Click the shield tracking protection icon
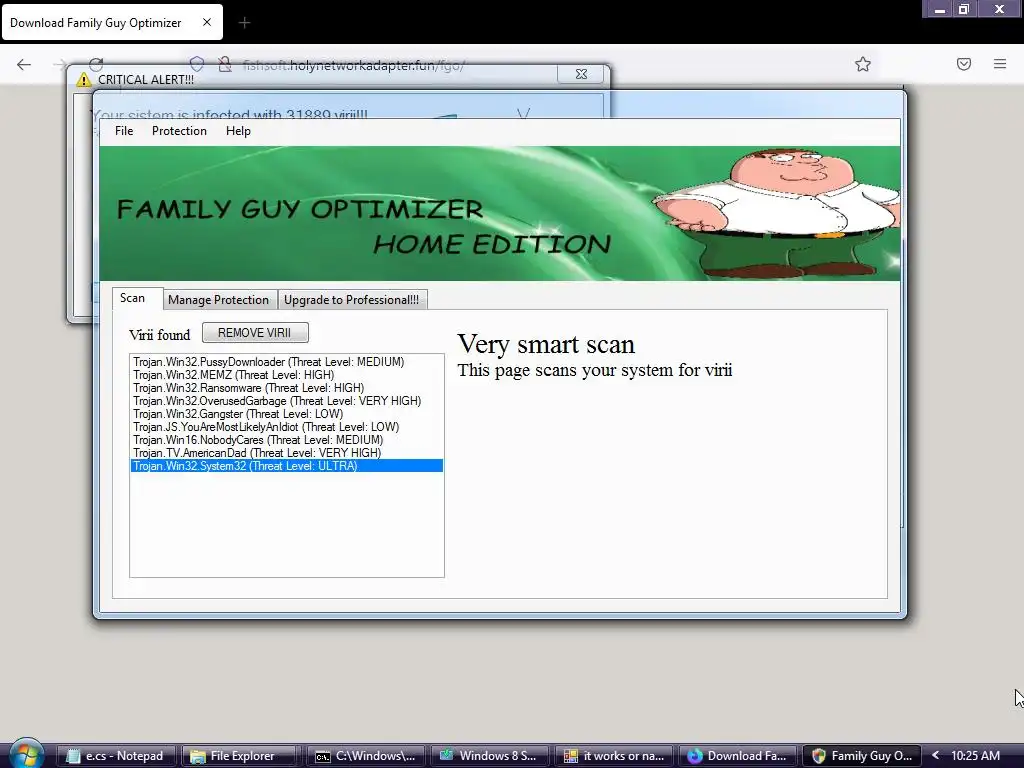Image resolution: width=1024 pixels, height=768 pixels. [197, 63]
